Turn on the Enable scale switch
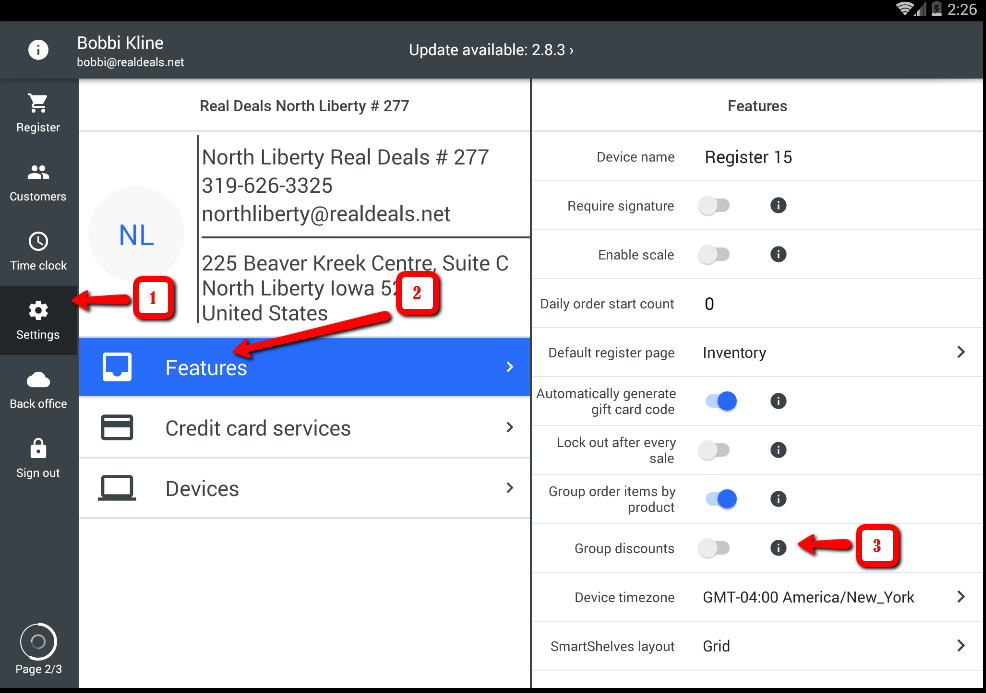 (714, 254)
